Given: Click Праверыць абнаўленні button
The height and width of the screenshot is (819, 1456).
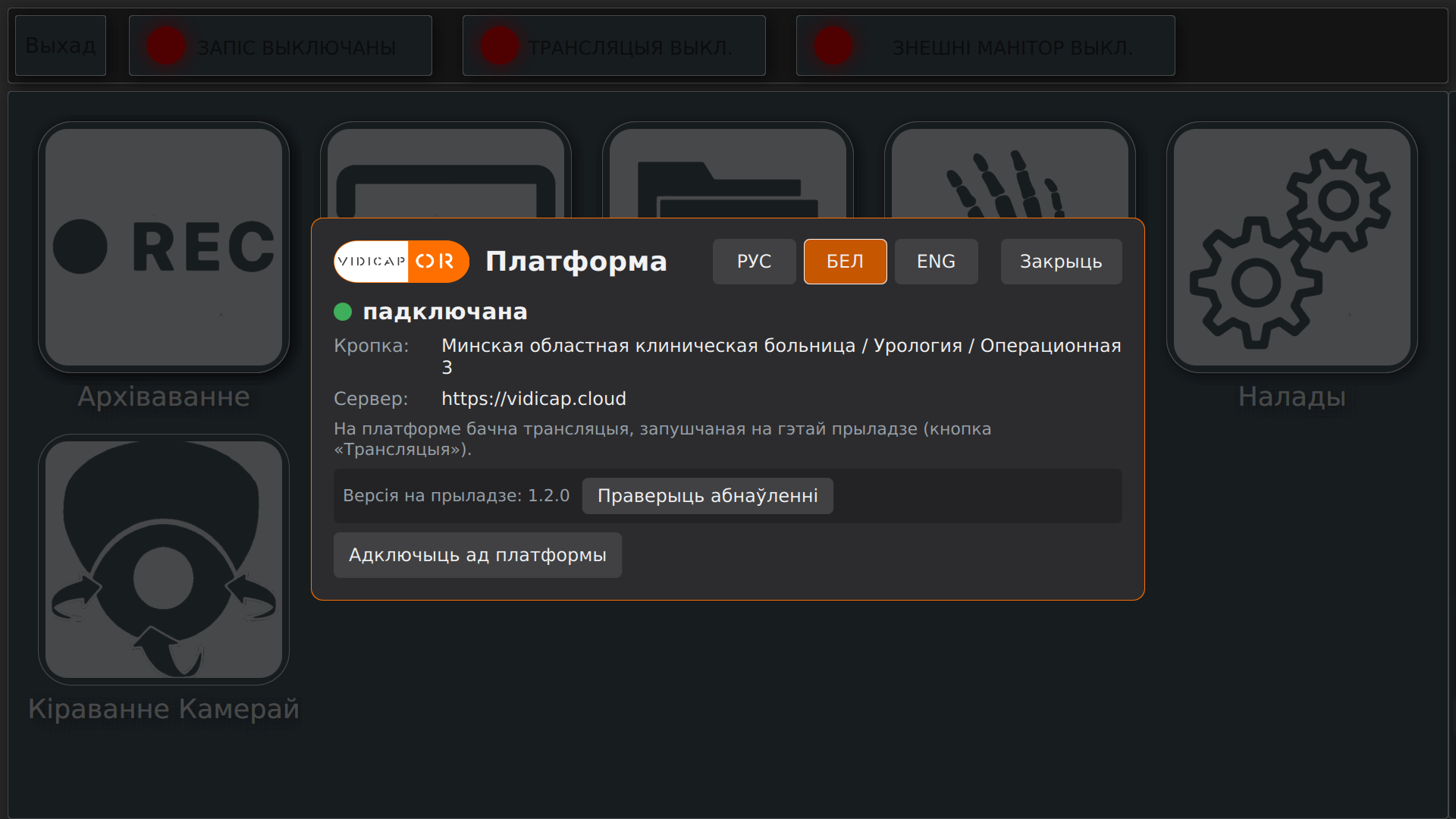Looking at the screenshot, I should point(708,496).
